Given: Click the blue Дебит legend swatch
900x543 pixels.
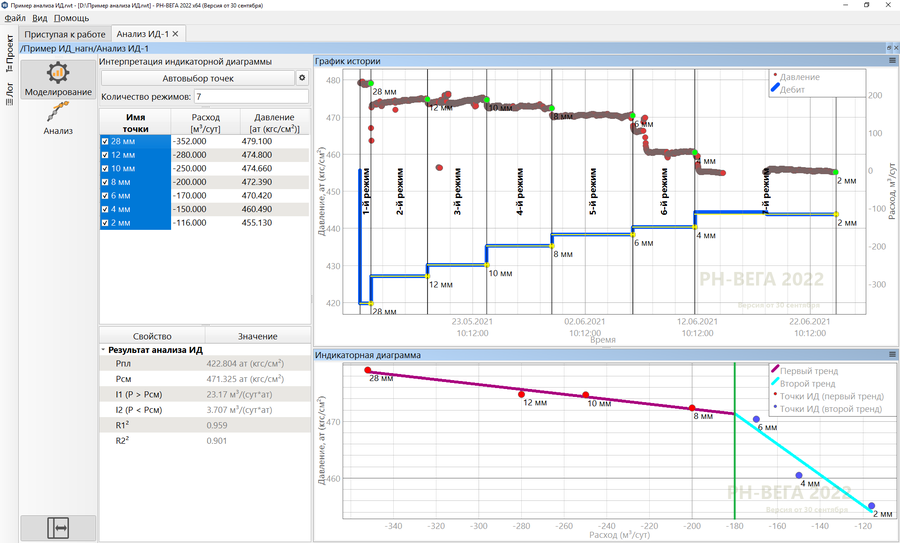Looking at the screenshot, I should click(775, 90).
